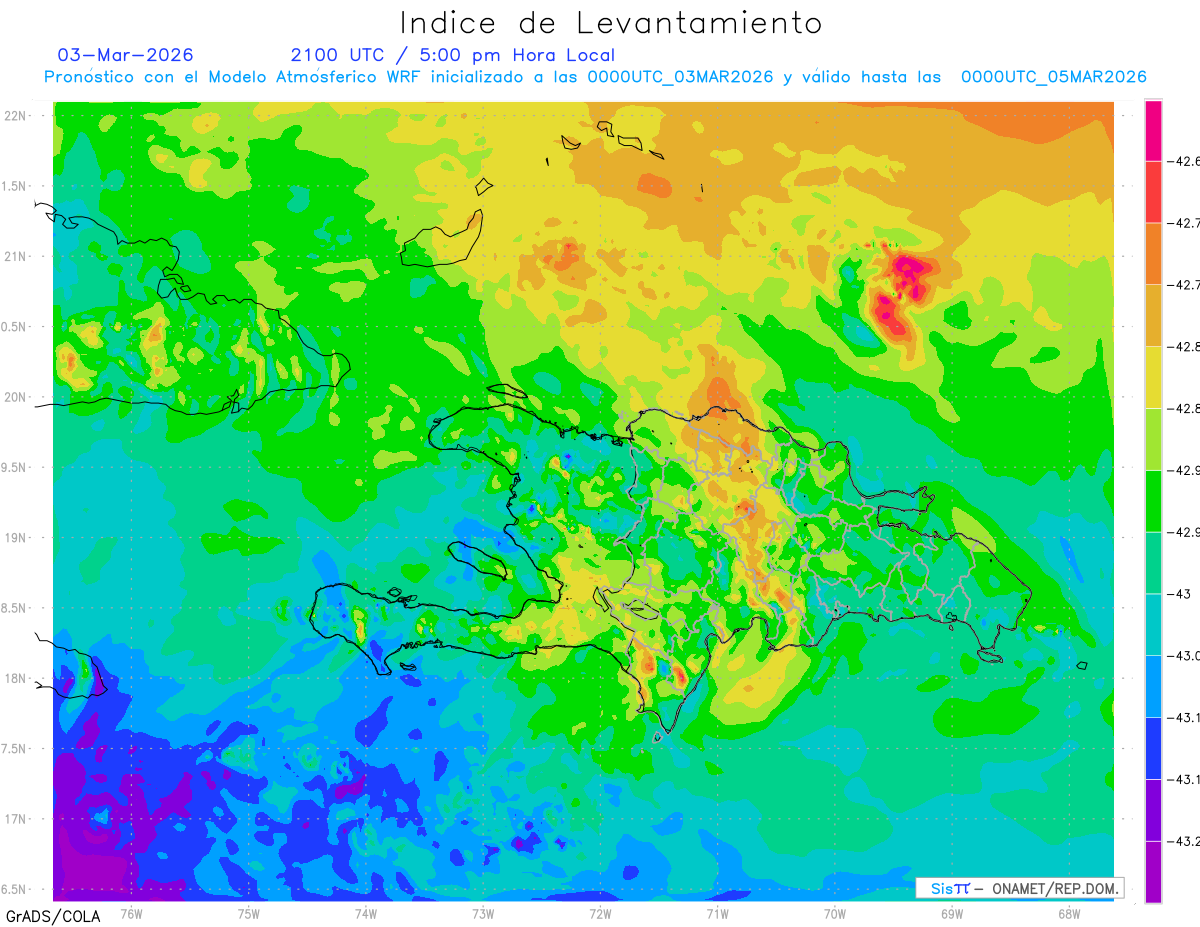
Task: Click the light blue swatch on the color bar
Action: [x=1153, y=687]
